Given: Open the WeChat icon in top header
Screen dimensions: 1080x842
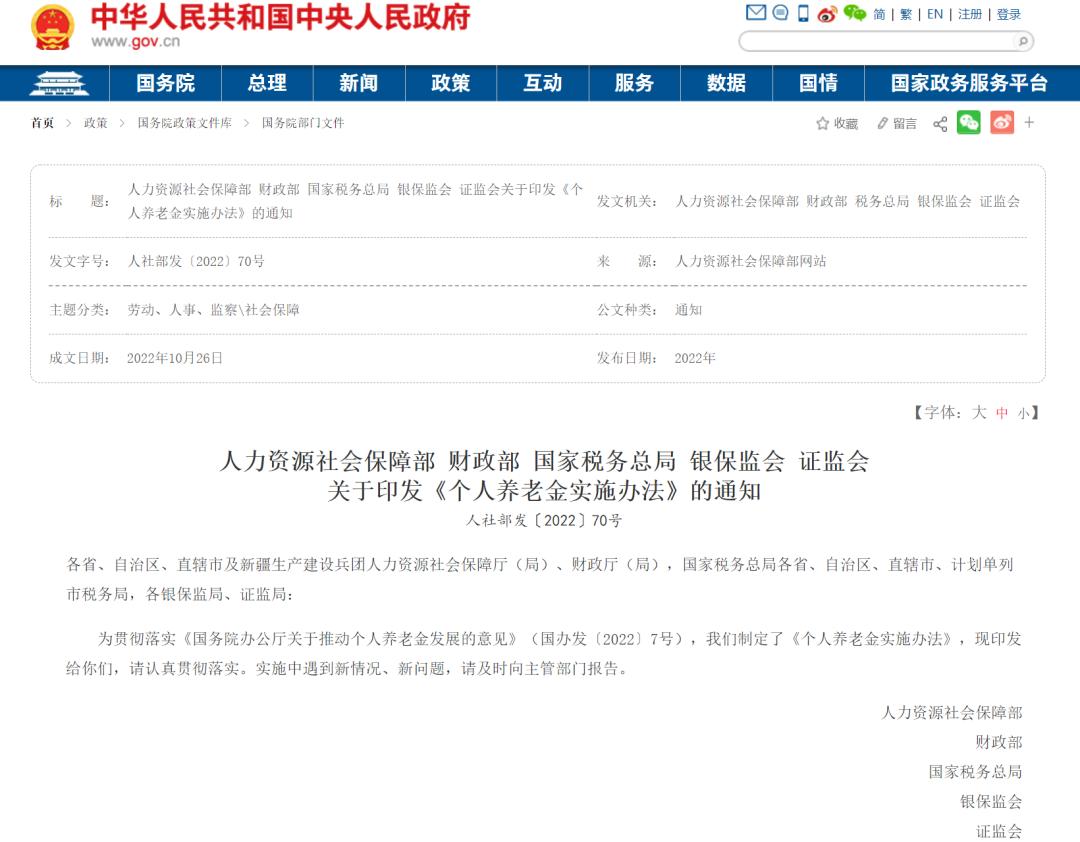Looking at the screenshot, I should (855, 12).
